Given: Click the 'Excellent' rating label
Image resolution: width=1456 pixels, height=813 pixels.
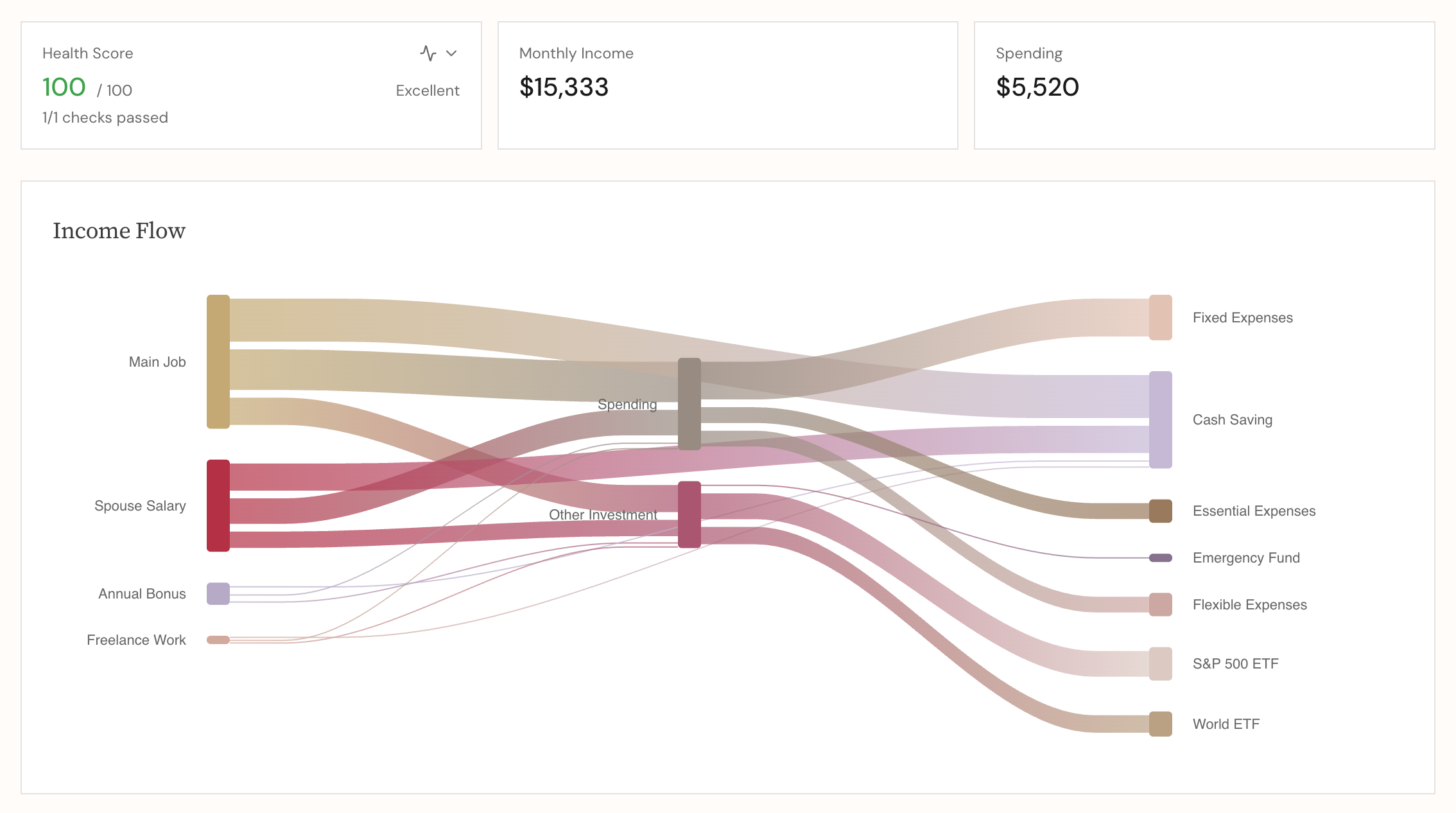Looking at the screenshot, I should 427,91.
